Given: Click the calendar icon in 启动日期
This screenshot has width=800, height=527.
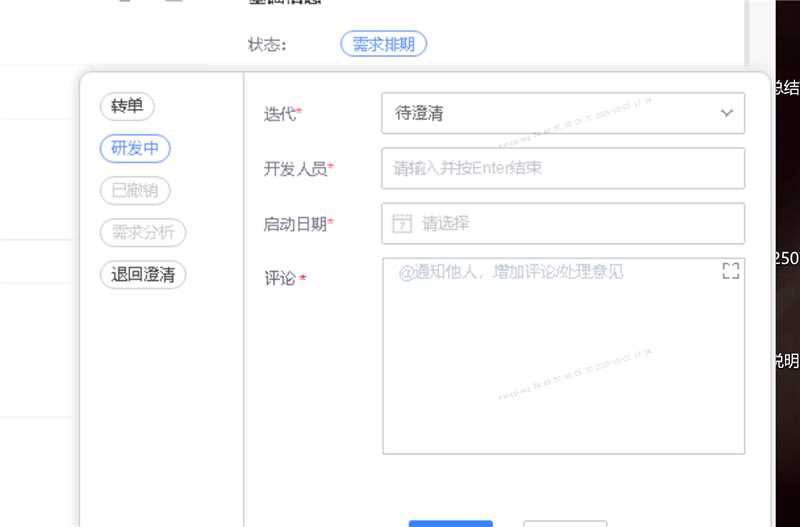Looking at the screenshot, I should click(402, 223).
